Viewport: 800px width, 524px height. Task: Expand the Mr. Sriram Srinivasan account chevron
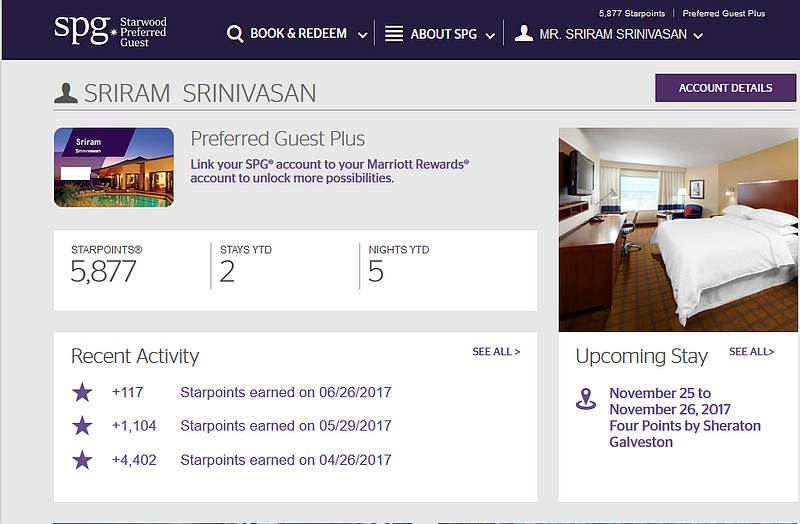[698, 36]
